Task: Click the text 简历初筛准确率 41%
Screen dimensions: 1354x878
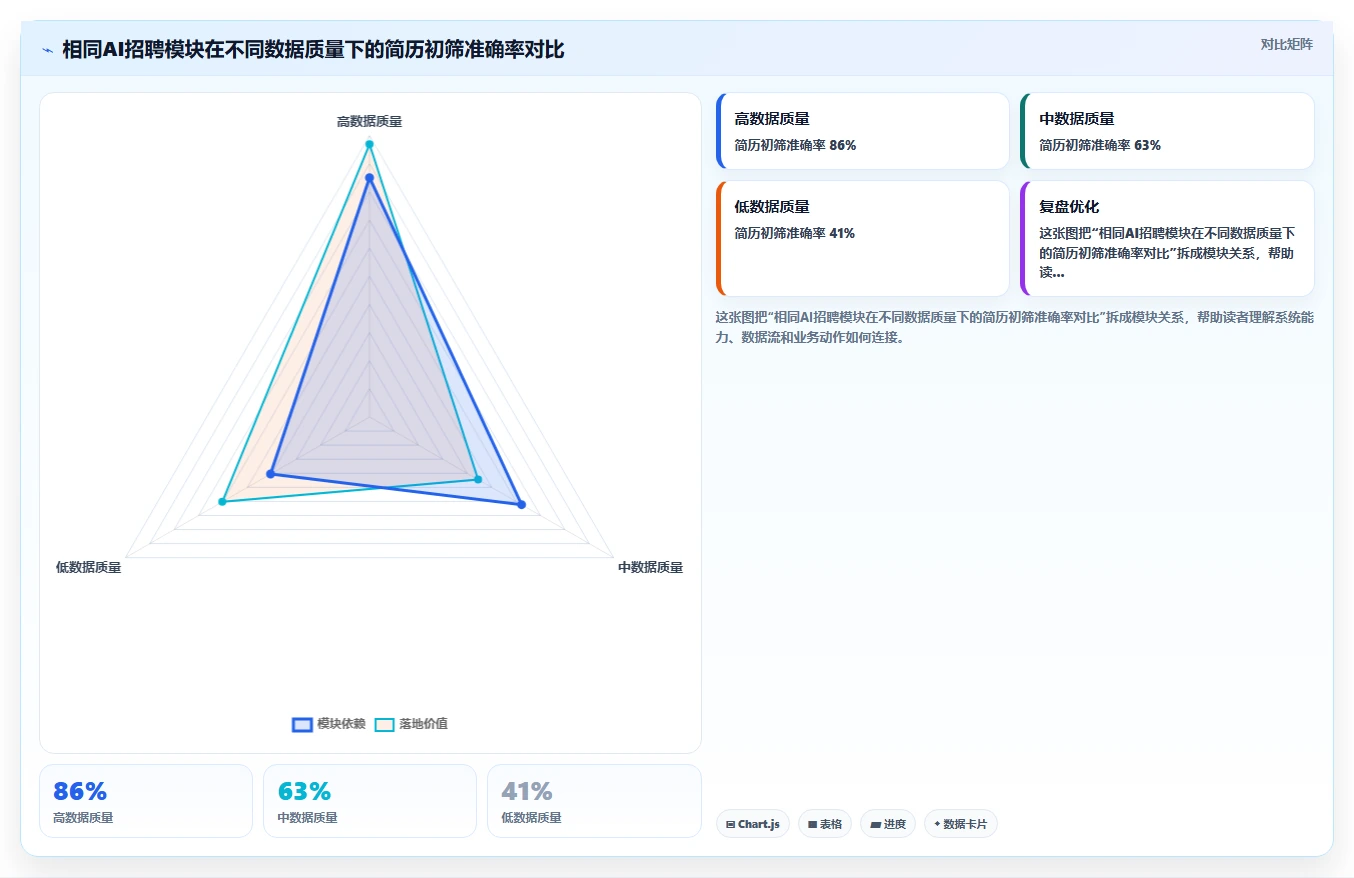Action: [795, 233]
